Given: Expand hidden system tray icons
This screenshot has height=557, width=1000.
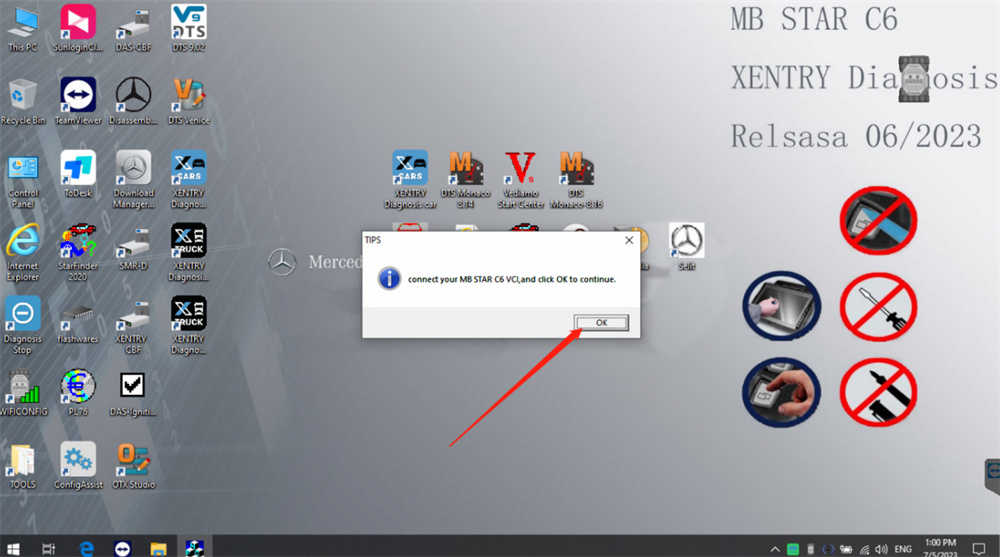Looking at the screenshot, I should click(775, 548).
